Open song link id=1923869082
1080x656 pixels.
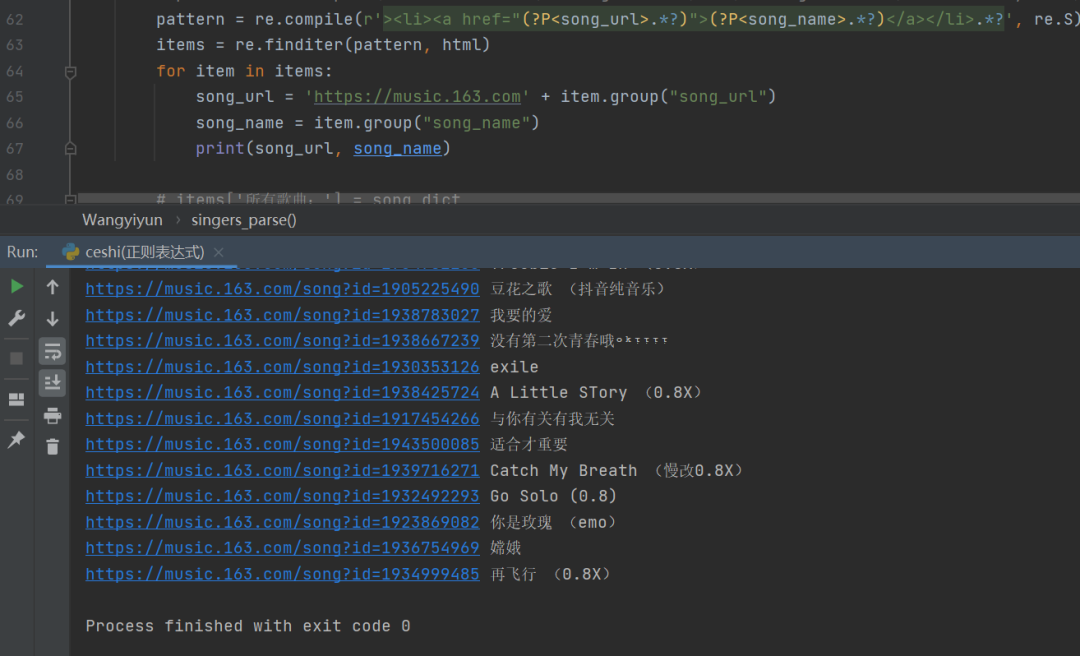[282, 522]
